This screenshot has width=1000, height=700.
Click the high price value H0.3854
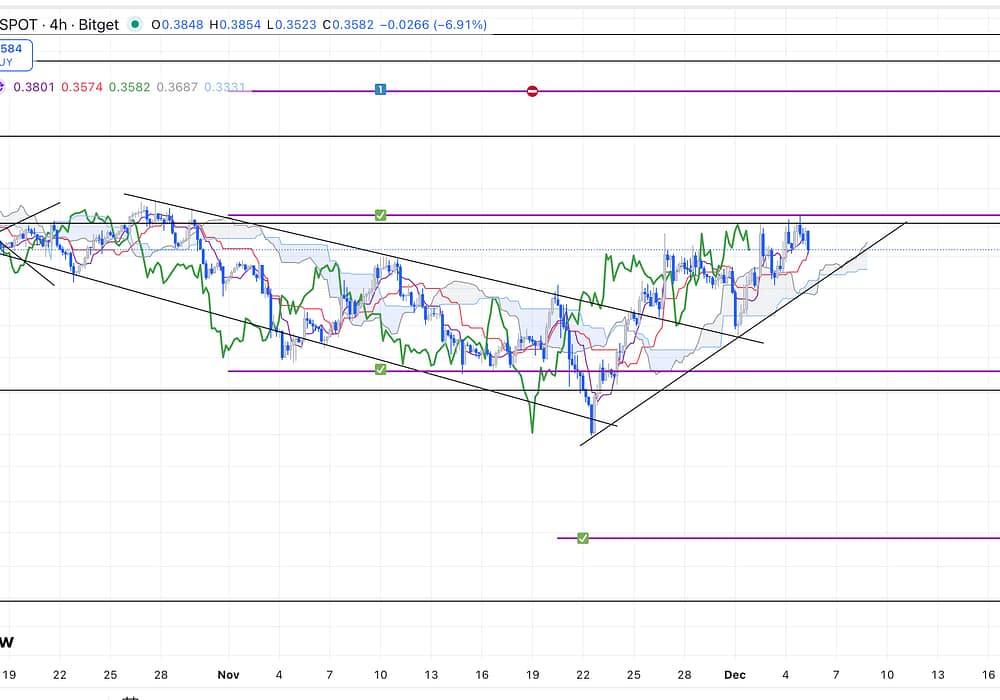point(235,24)
